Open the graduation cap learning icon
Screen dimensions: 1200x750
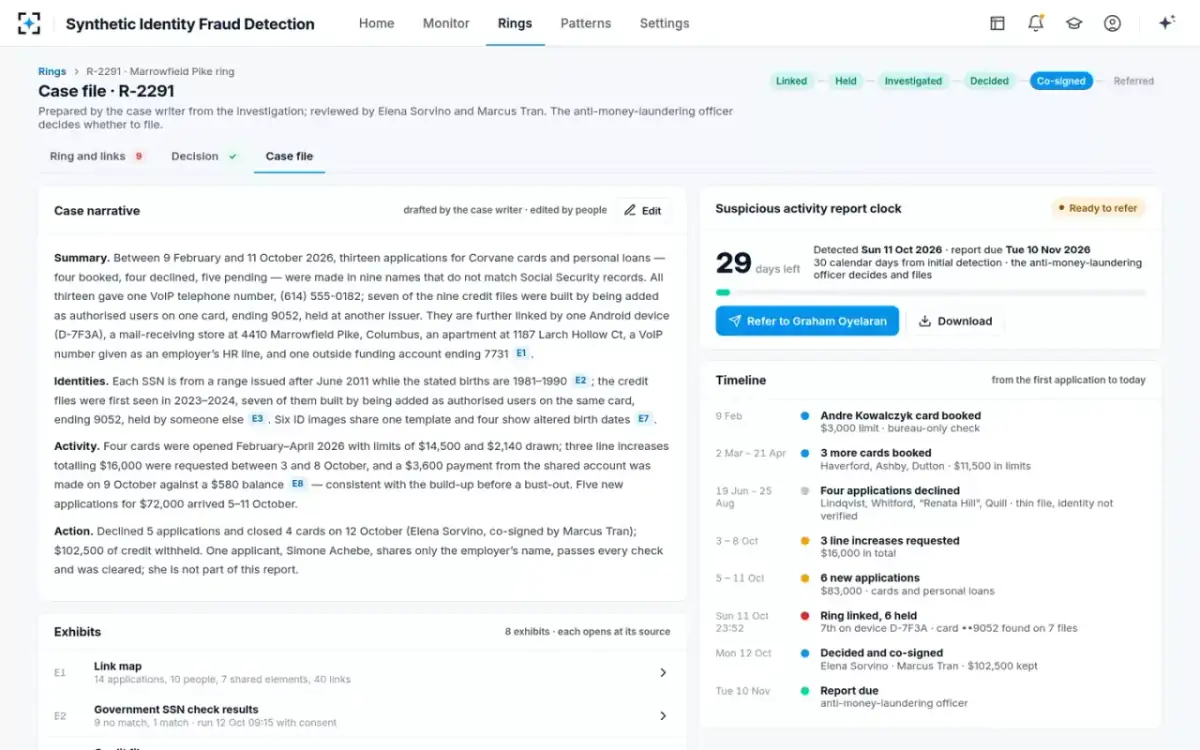click(x=1074, y=23)
